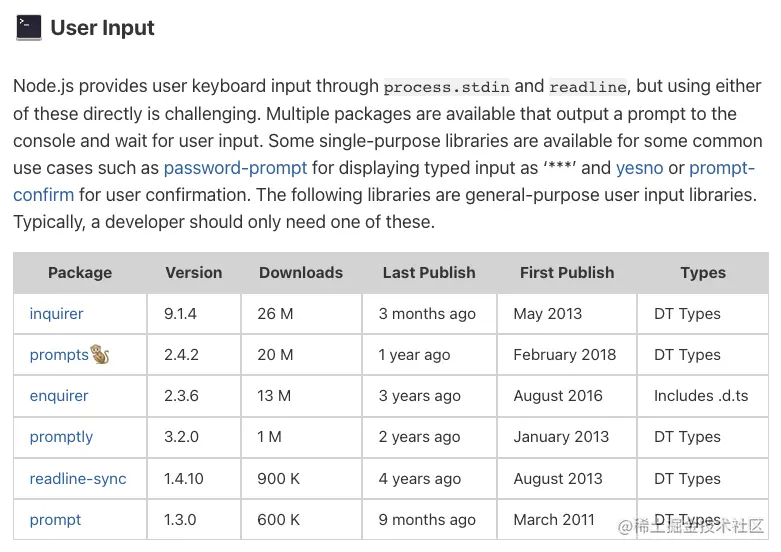Click the squirrel emoji next to prompts
The height and width of the screenshot is (552, 781).
(x=100, y=354)
